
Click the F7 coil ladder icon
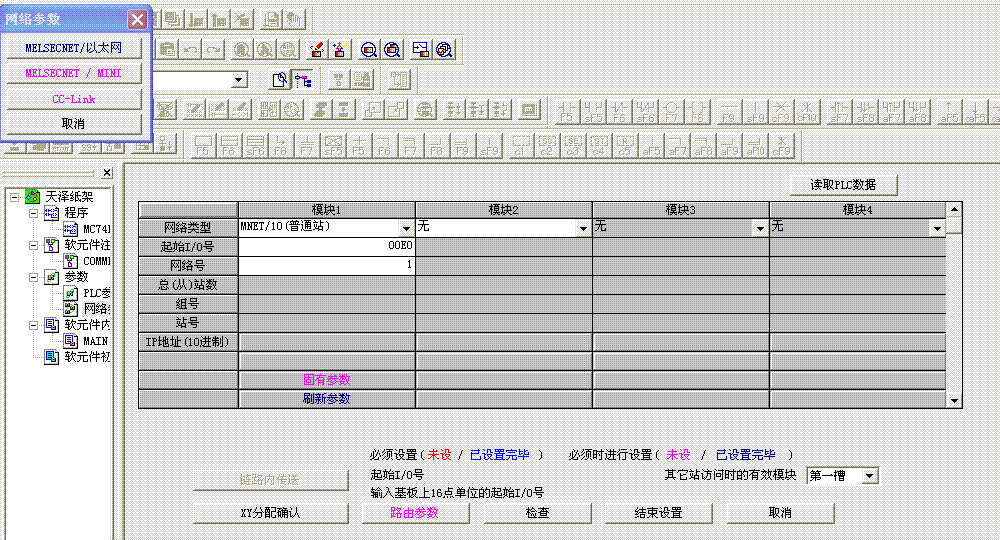(672, 111)
